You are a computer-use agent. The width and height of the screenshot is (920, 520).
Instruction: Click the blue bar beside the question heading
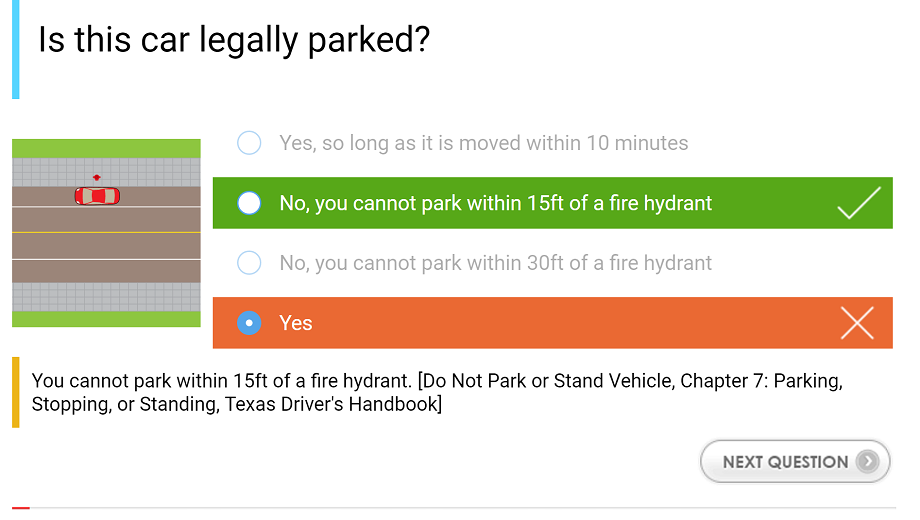point(15,50)
